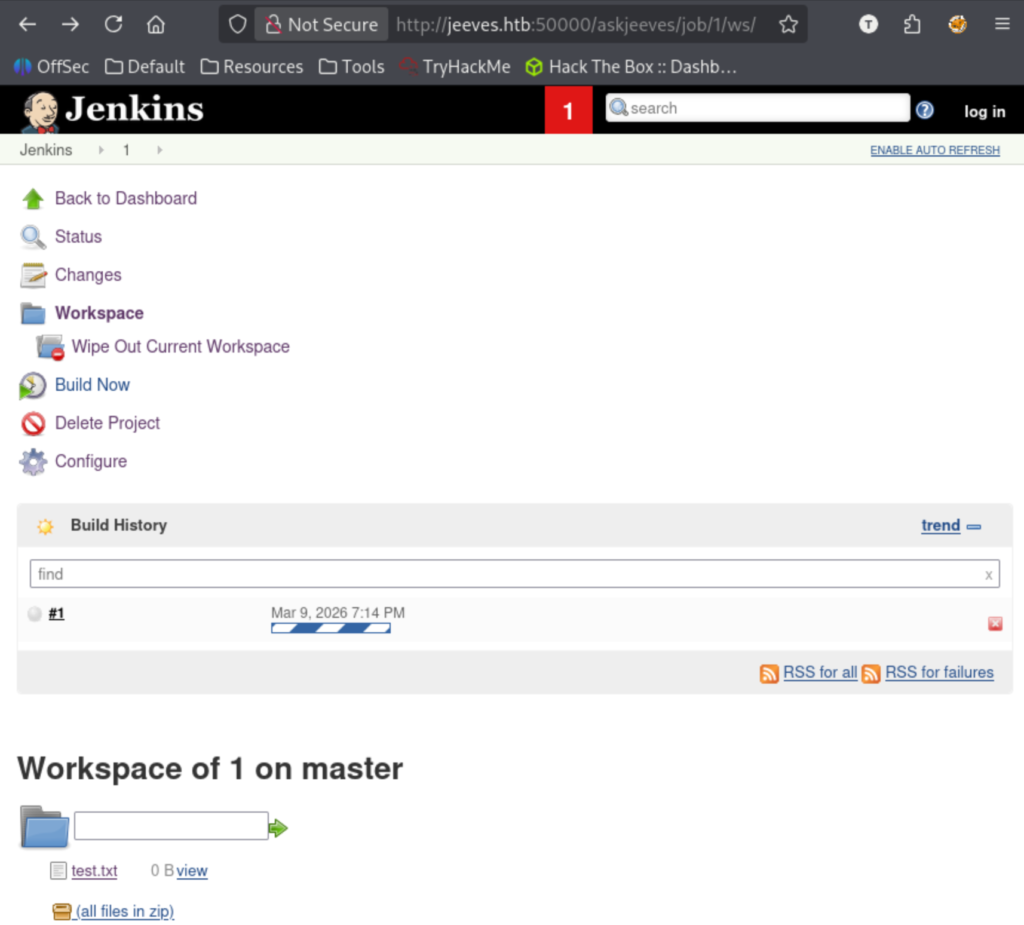
Task: Click the search help question mark icon
Action: (925, 110)
